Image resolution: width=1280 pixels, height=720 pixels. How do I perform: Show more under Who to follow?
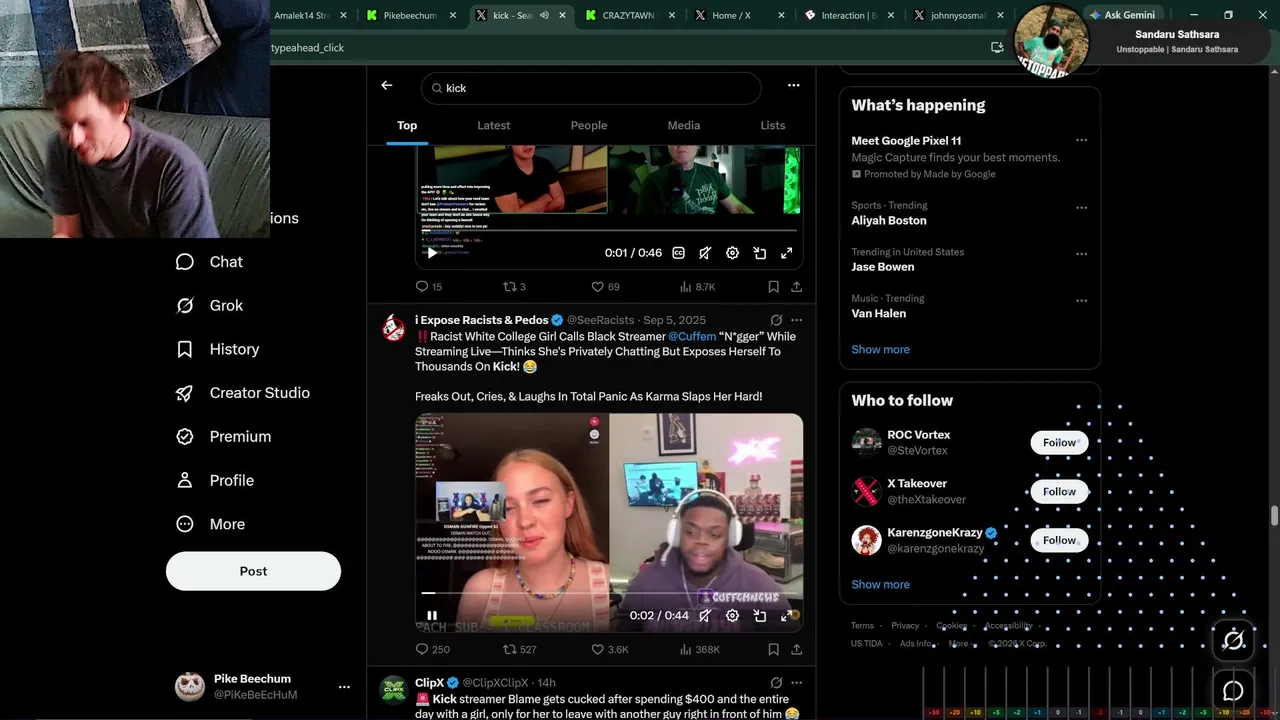880,585
